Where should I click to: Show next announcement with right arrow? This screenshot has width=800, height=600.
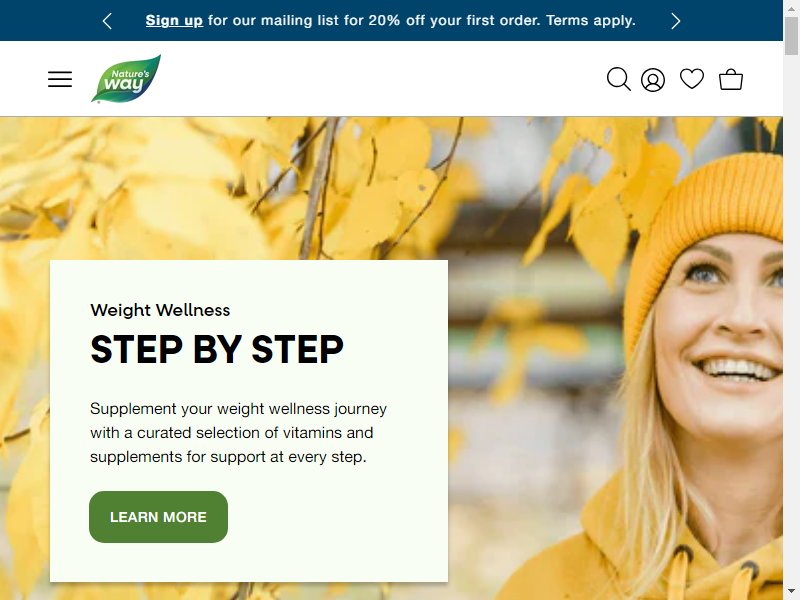point(676,21)
